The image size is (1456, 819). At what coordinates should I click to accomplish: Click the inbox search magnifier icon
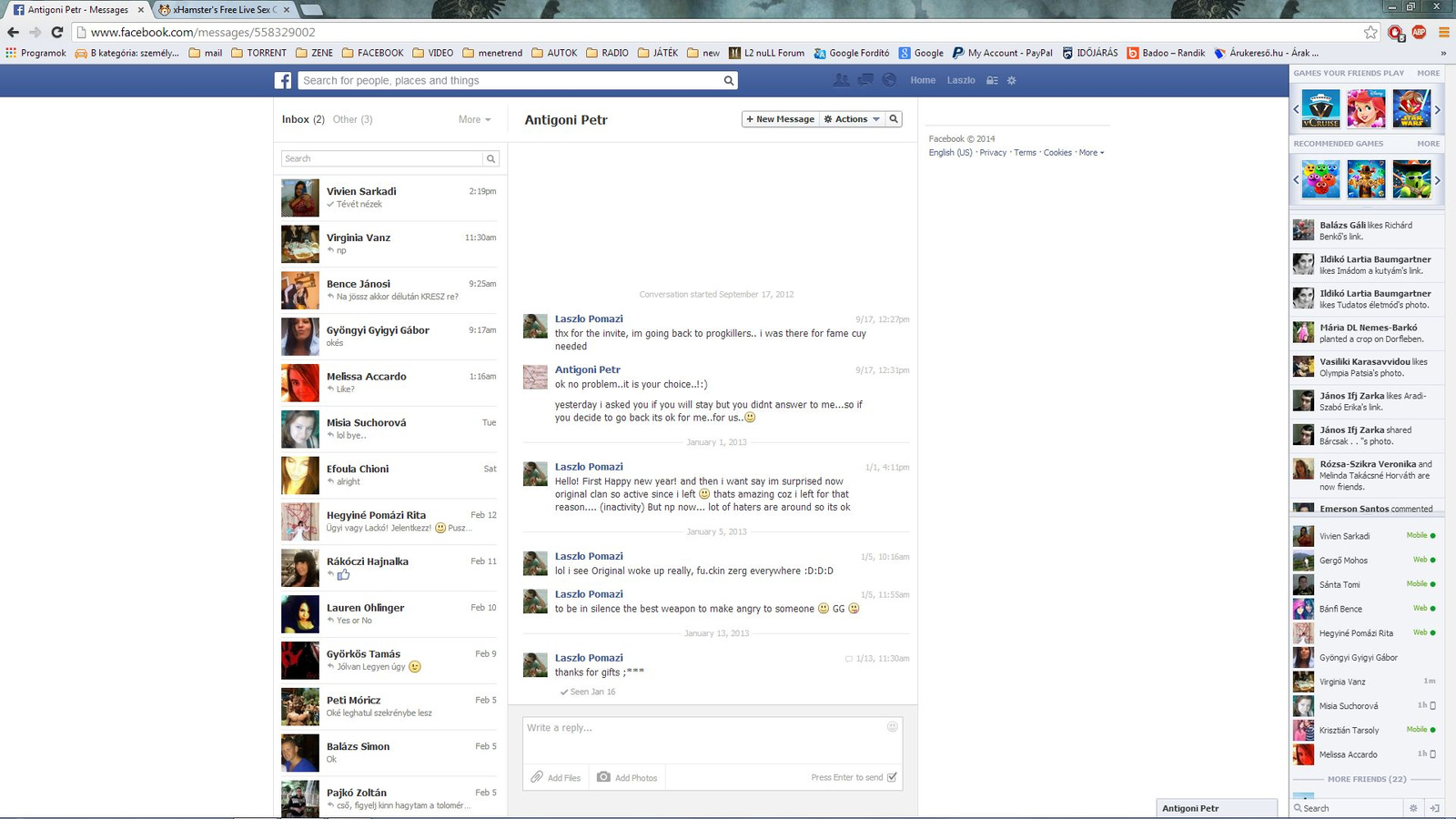tap(490, 158)
